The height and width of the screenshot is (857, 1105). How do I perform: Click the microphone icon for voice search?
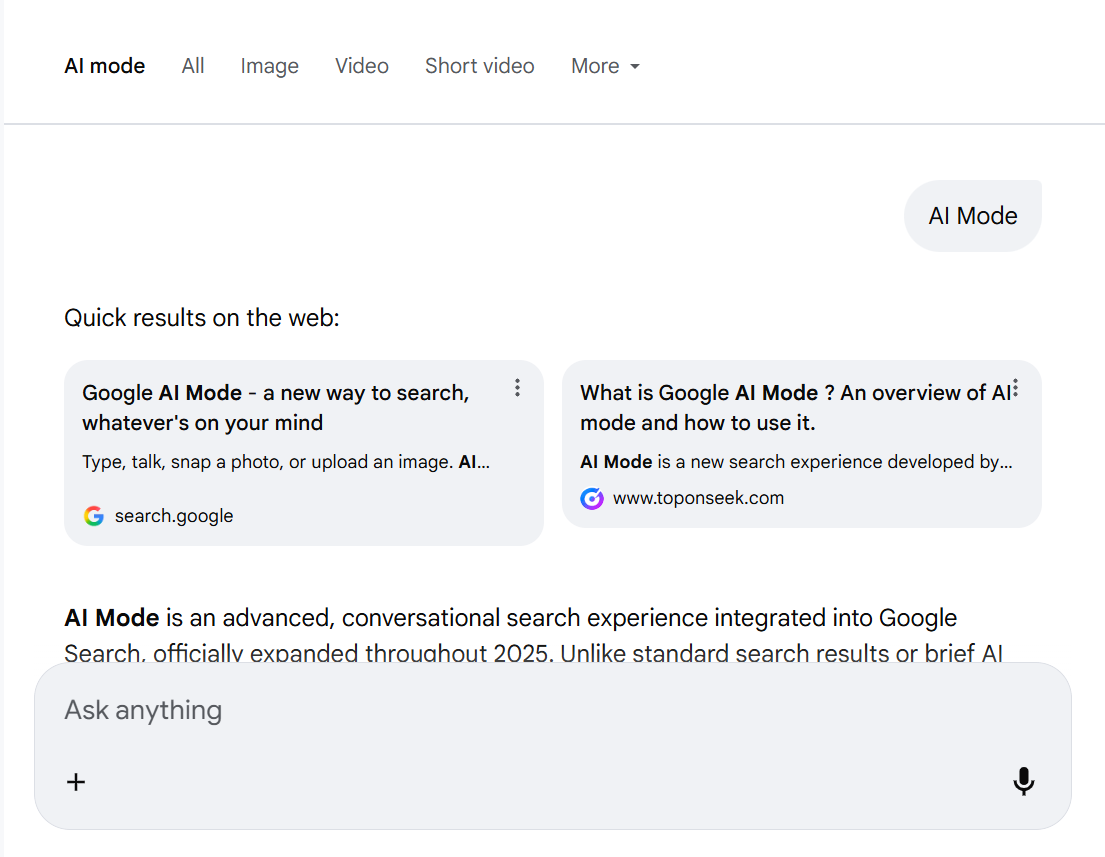tap(1024, 782)
